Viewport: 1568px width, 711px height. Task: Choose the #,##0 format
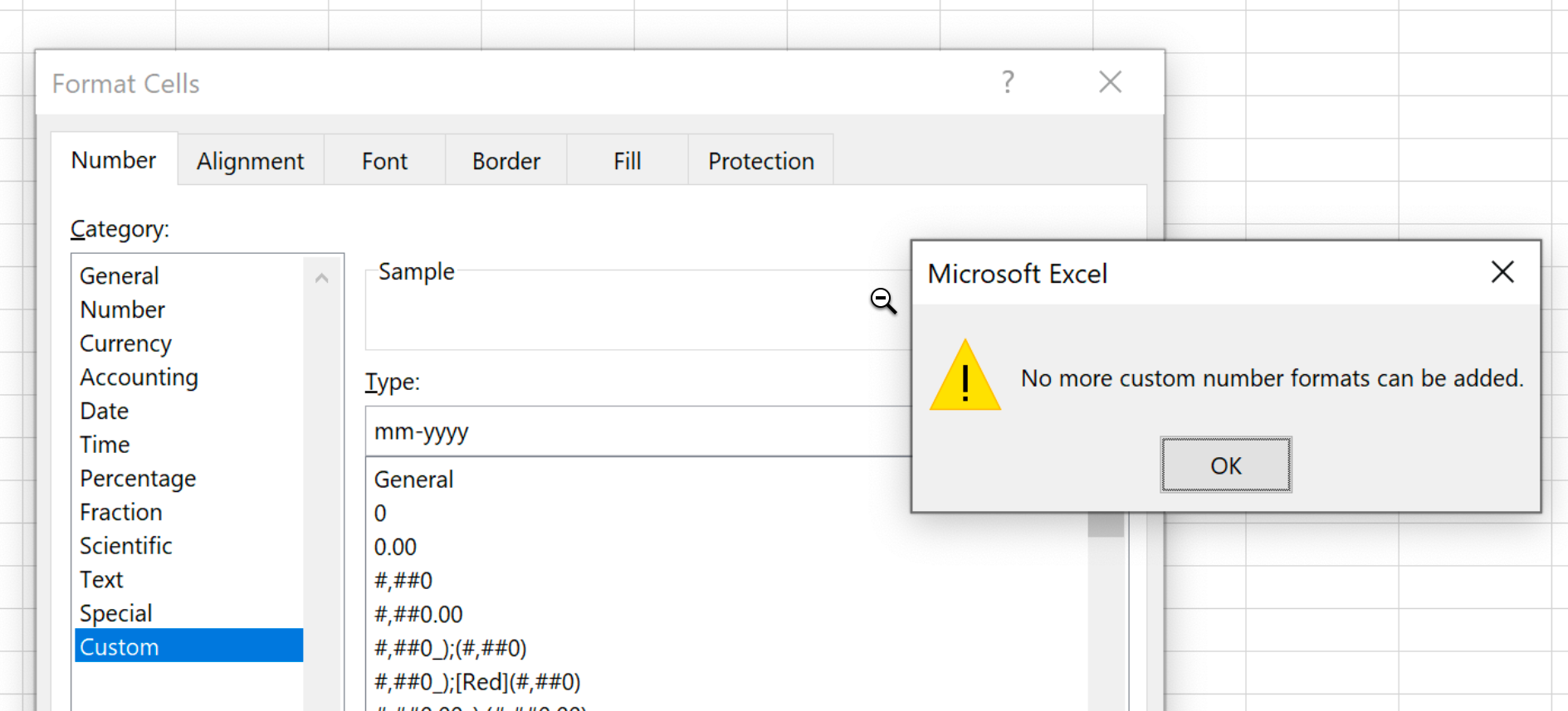726,581
